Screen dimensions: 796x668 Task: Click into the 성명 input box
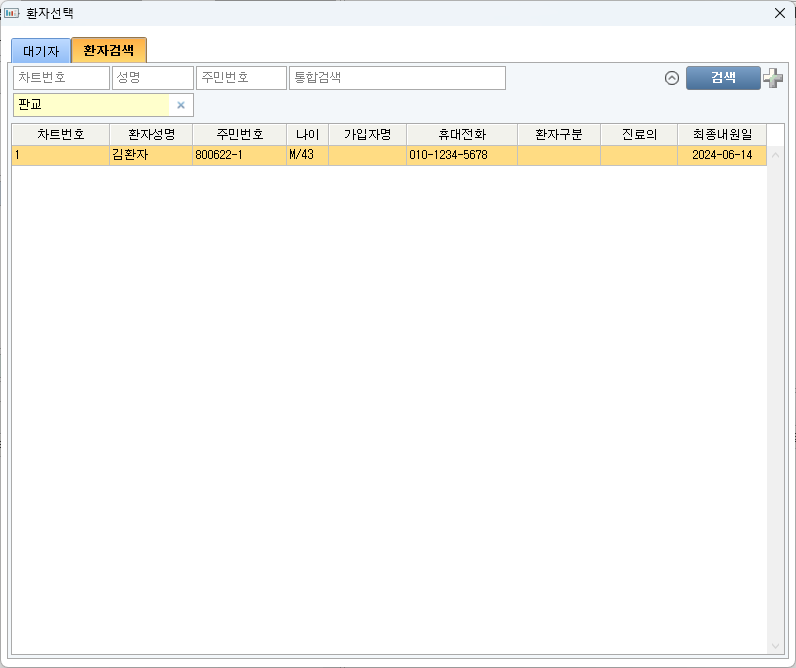click(152, 78)
